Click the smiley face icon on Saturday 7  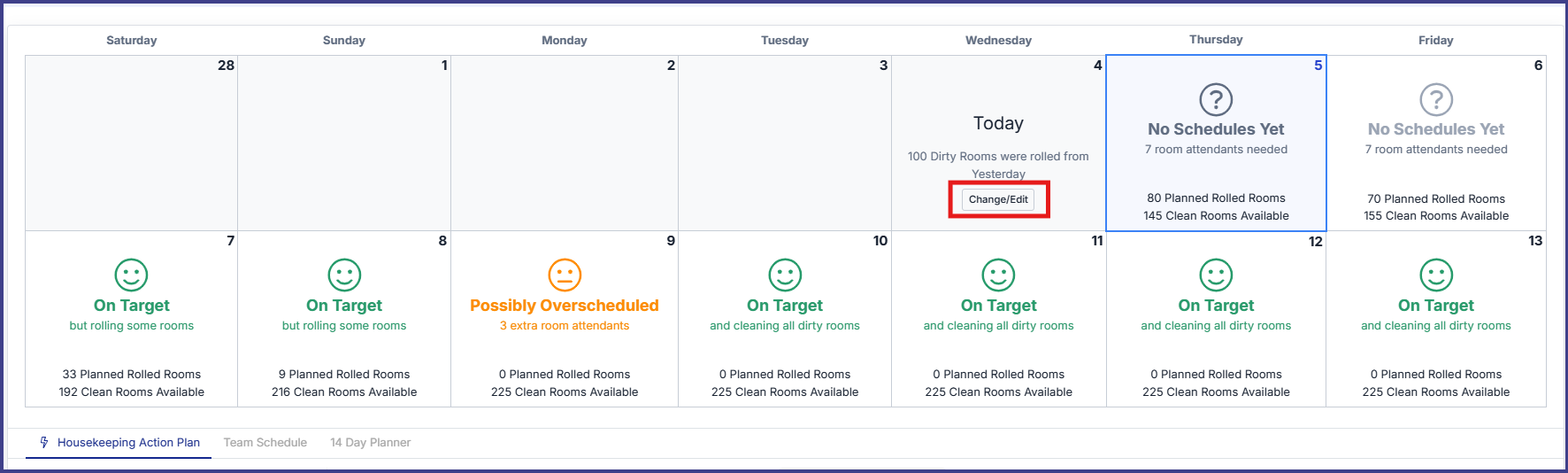(131, 275)
